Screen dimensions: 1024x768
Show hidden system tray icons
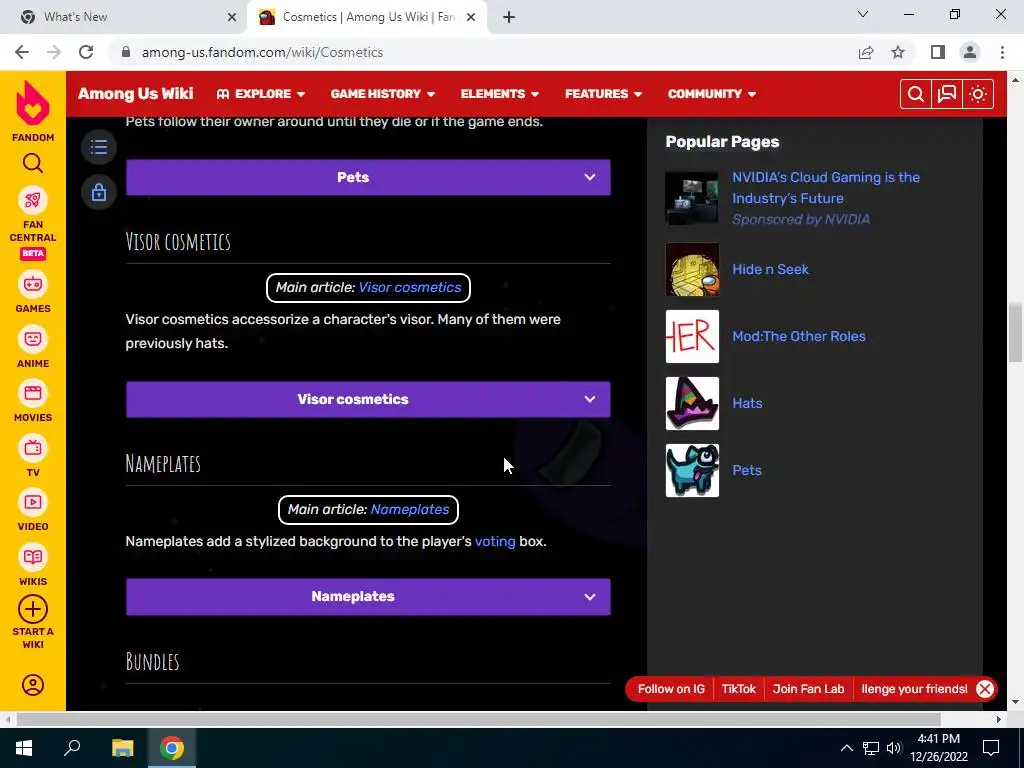(x=846, y=748)
